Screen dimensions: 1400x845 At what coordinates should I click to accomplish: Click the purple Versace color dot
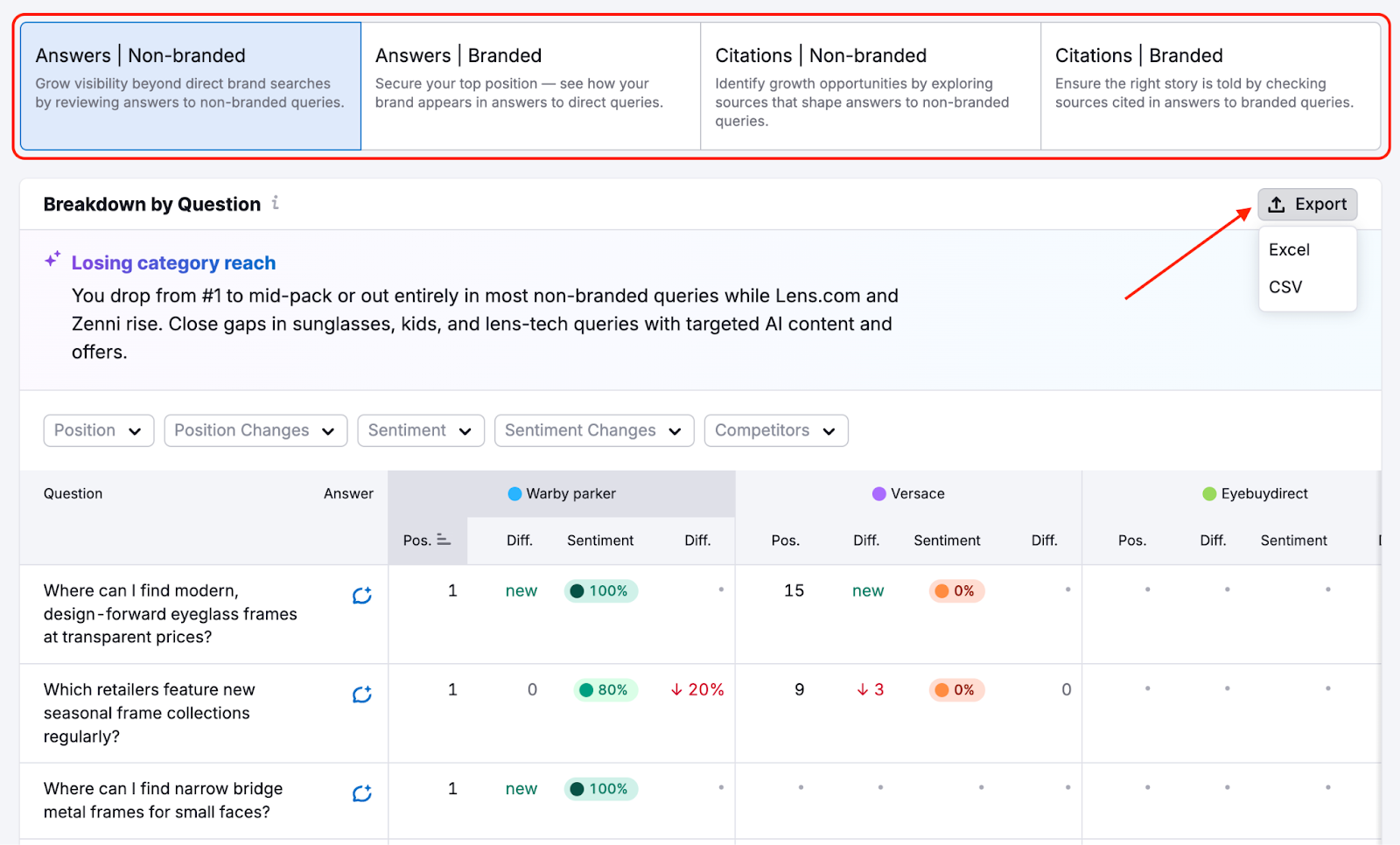pyautogui.click(x=878, y=493)
